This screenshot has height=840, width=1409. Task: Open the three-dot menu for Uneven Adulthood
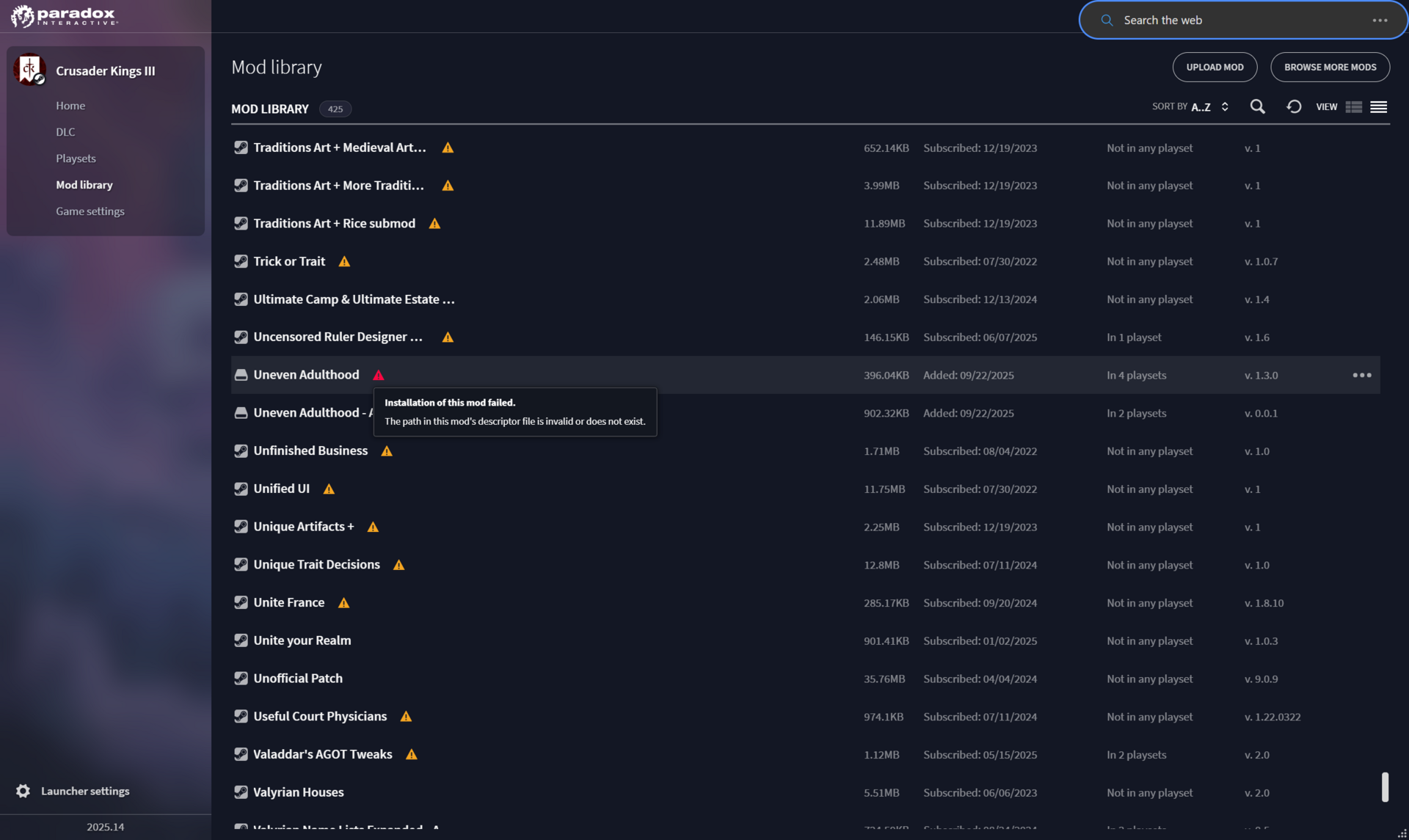click(x=1362, y=375)
